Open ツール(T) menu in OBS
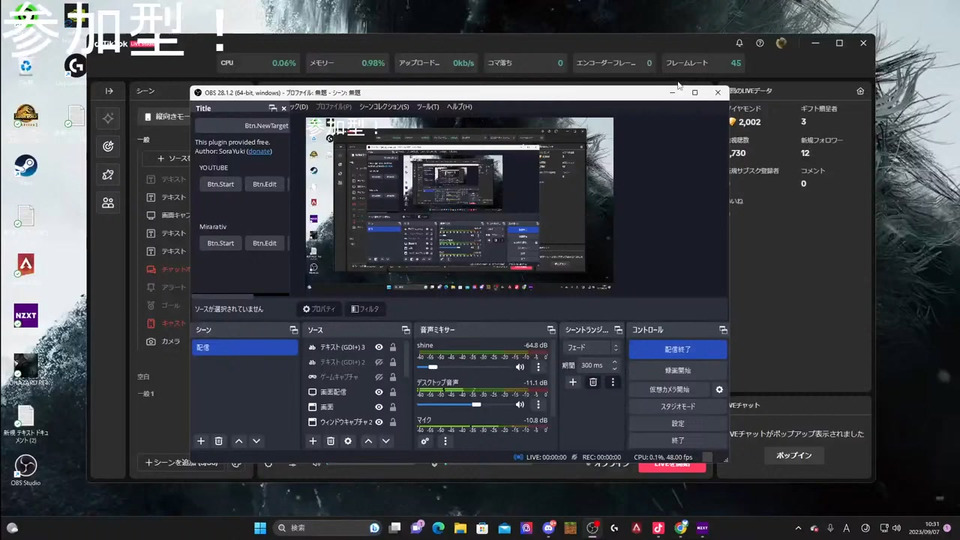The height and width of the screenshot is (540, 960). click(428, 107)
